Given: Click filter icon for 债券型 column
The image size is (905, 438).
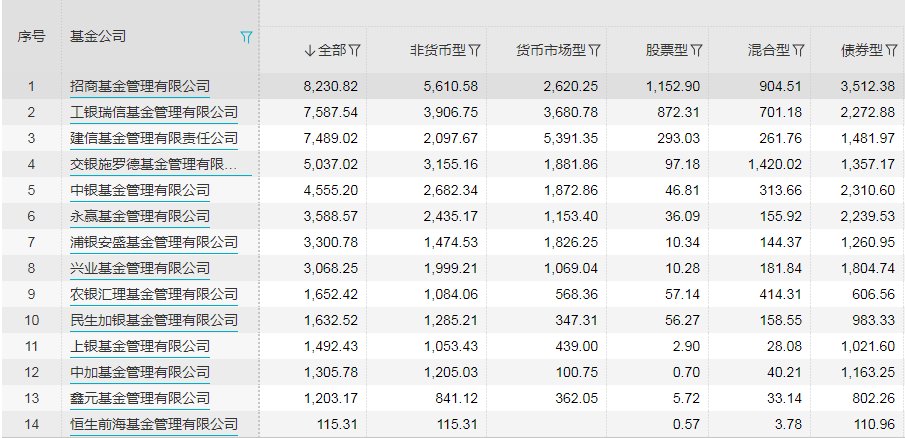Looking at the screenshot, I should click(x=892, y=51).
